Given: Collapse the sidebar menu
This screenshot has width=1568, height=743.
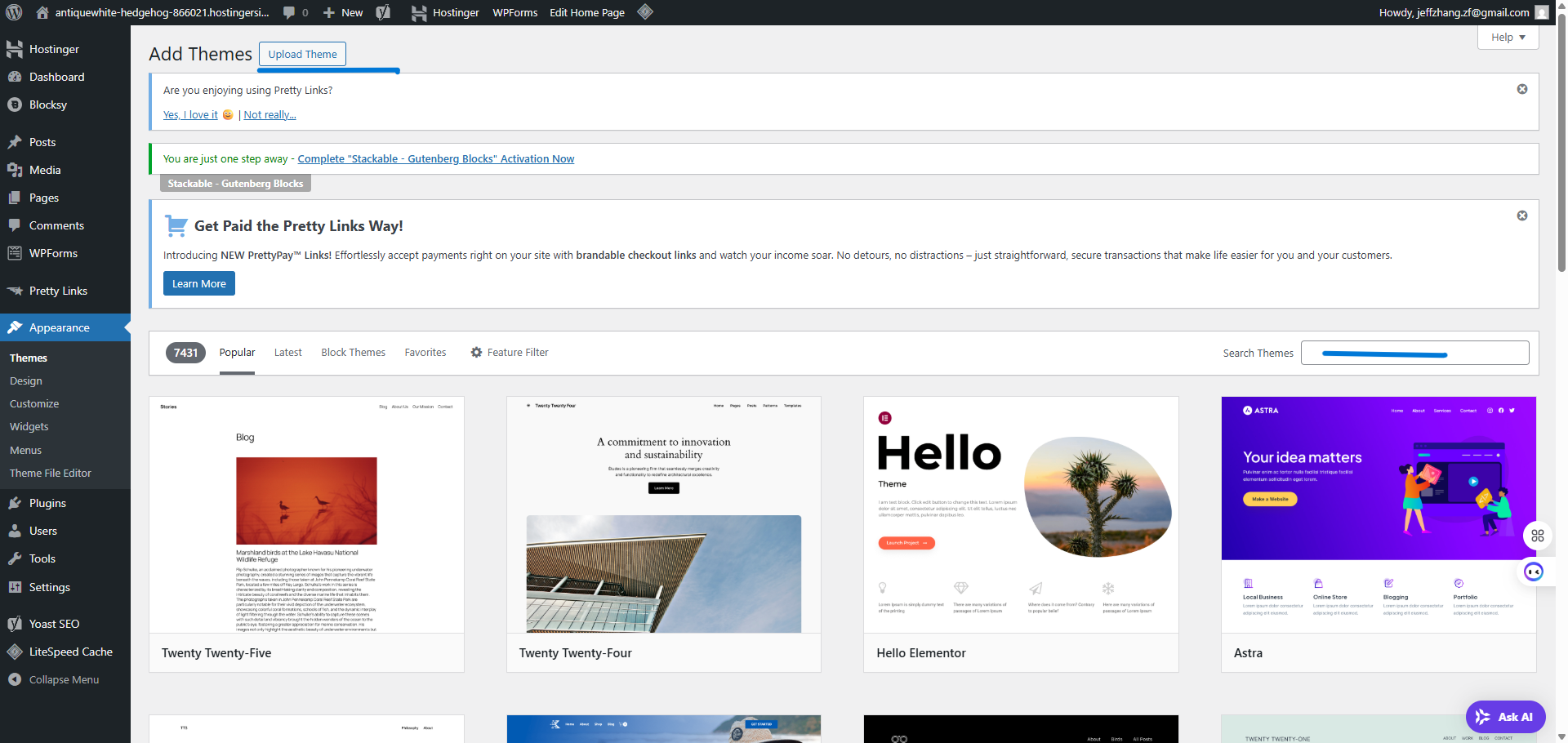Looking at the screenshot, I should pos(65,679).
